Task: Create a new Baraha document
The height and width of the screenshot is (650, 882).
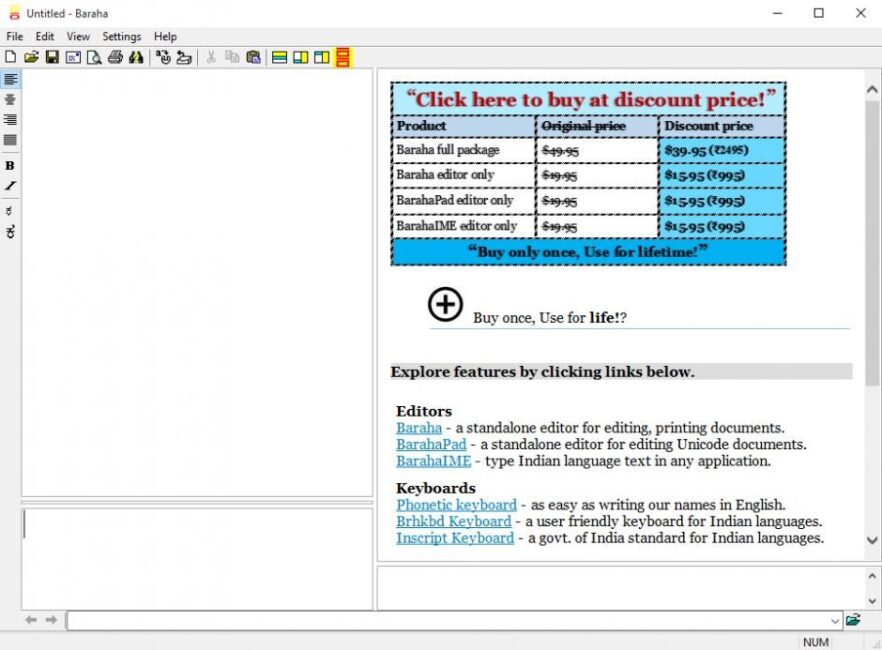Action: coord(10,57)
